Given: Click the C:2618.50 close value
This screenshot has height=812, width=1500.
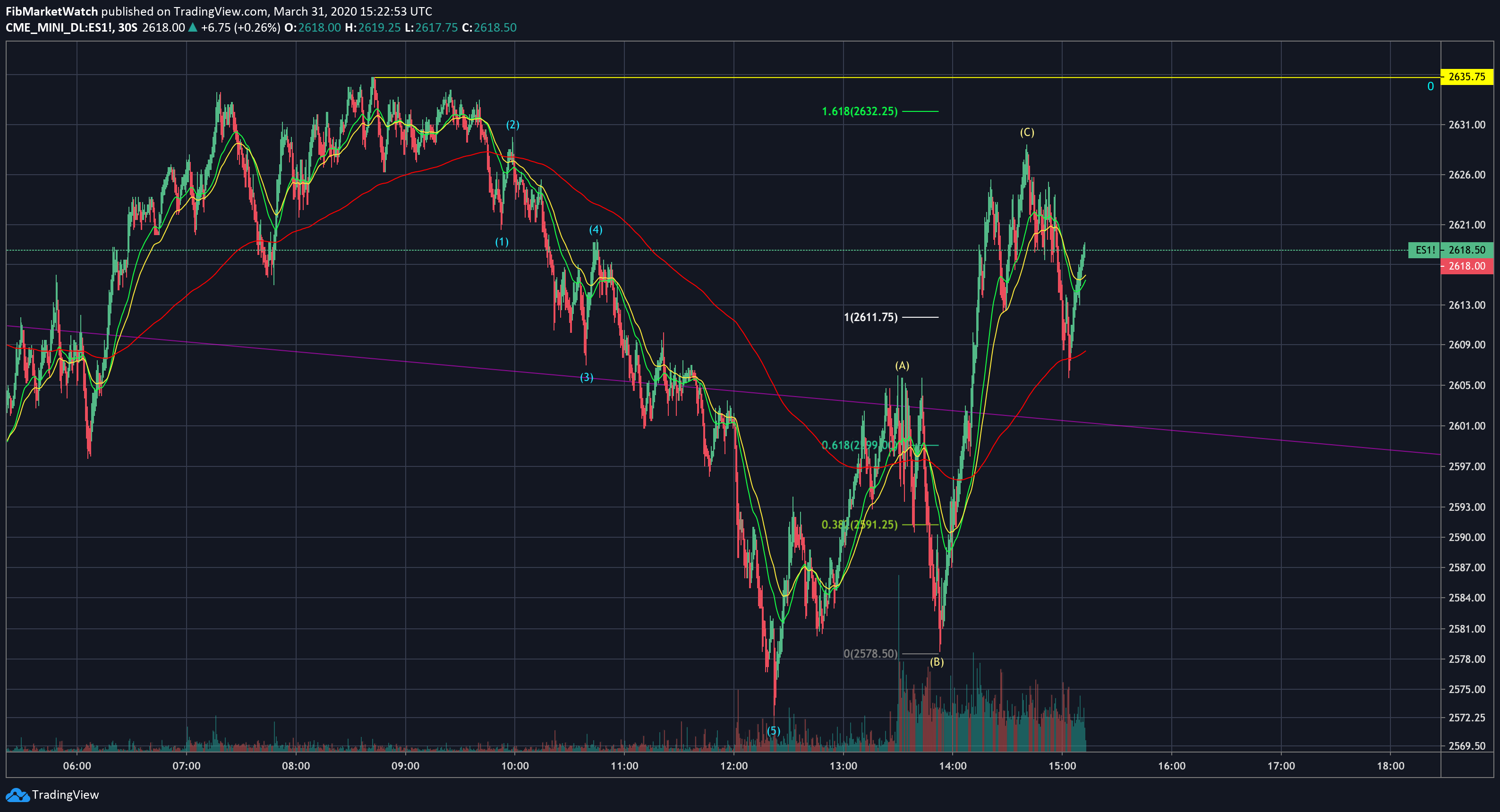Looking at the screenshot, I should point(489,27).
